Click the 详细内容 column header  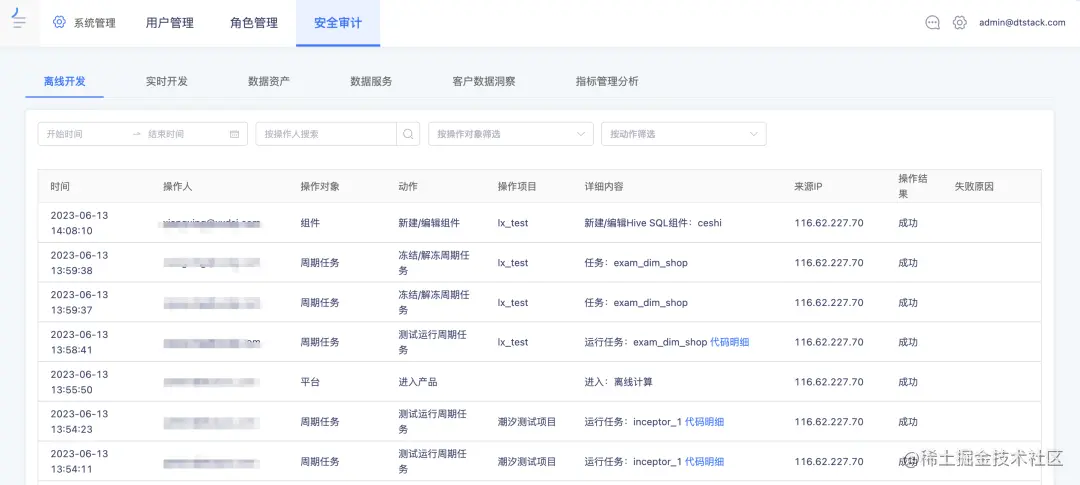(604, 187)
